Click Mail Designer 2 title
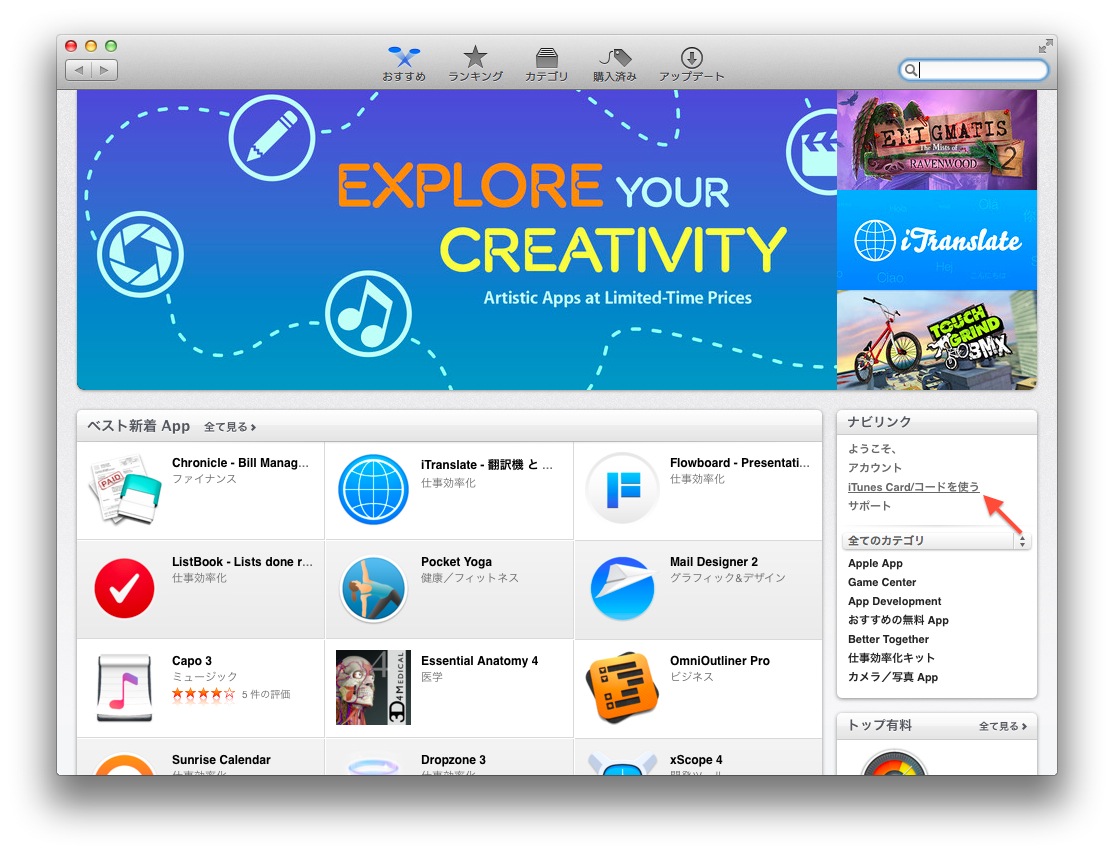1114x854 pixels. 714,562
